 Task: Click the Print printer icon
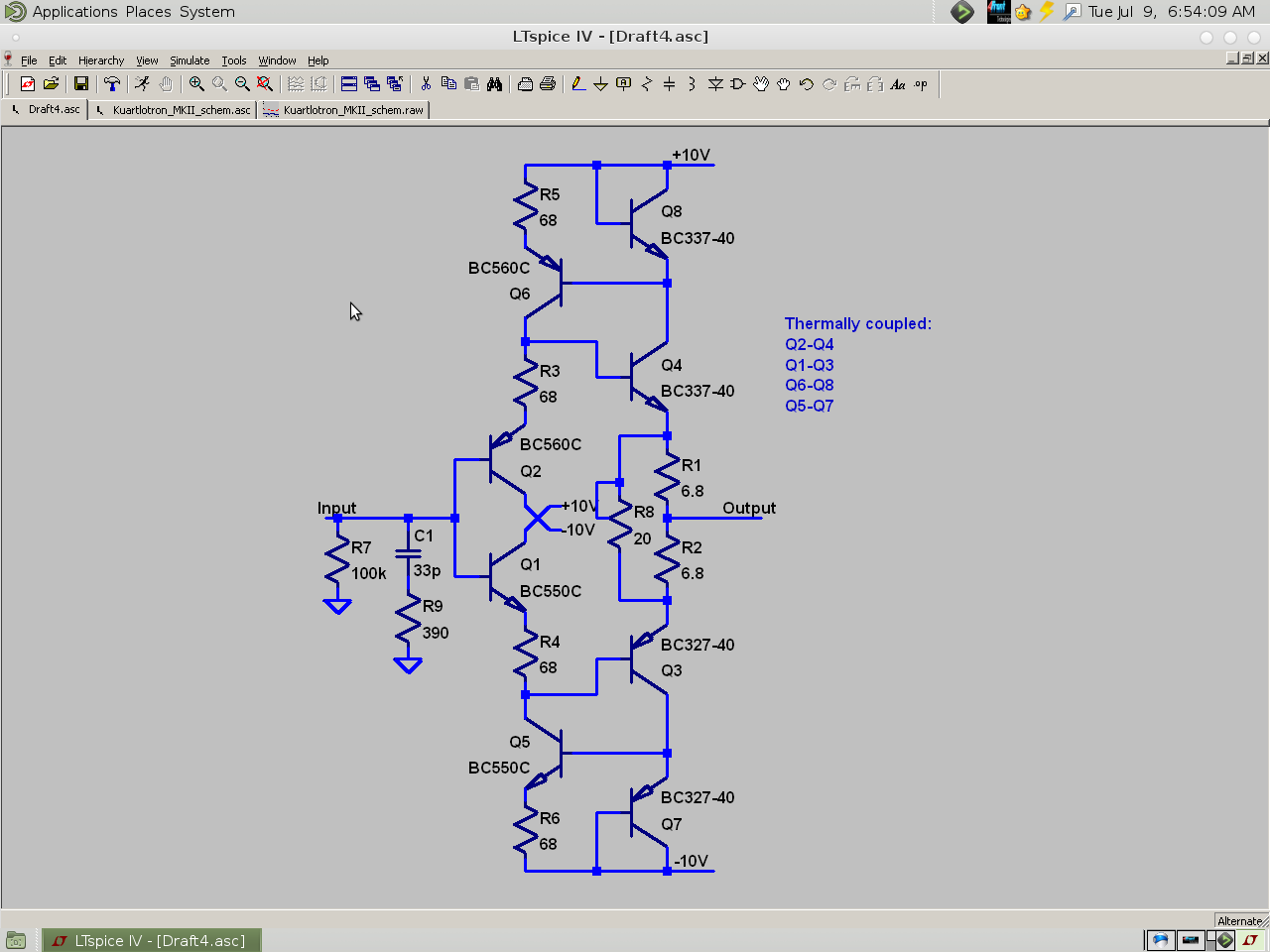coord(548,84)
